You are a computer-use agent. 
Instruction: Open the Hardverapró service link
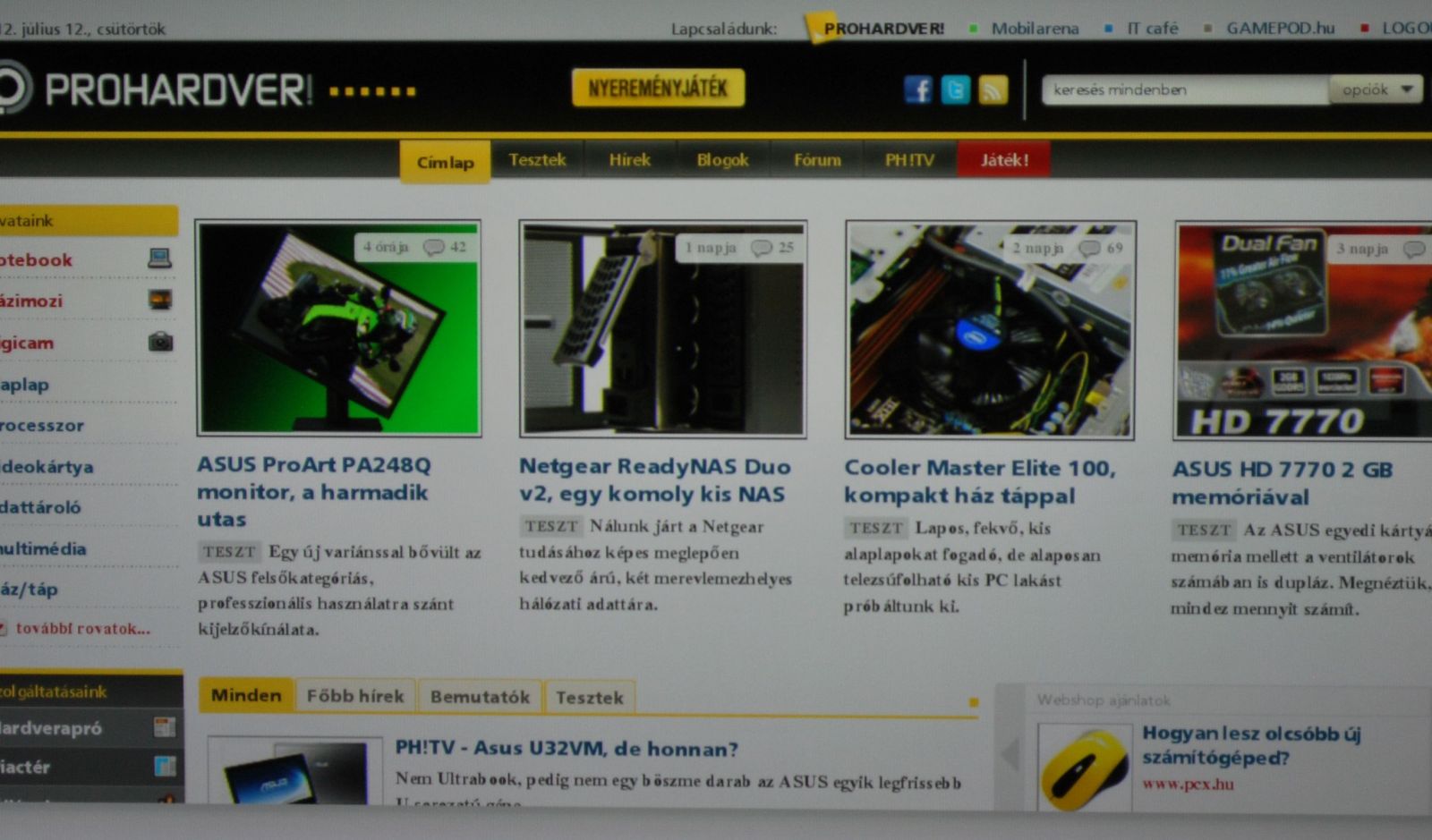[x=51, y=728]
